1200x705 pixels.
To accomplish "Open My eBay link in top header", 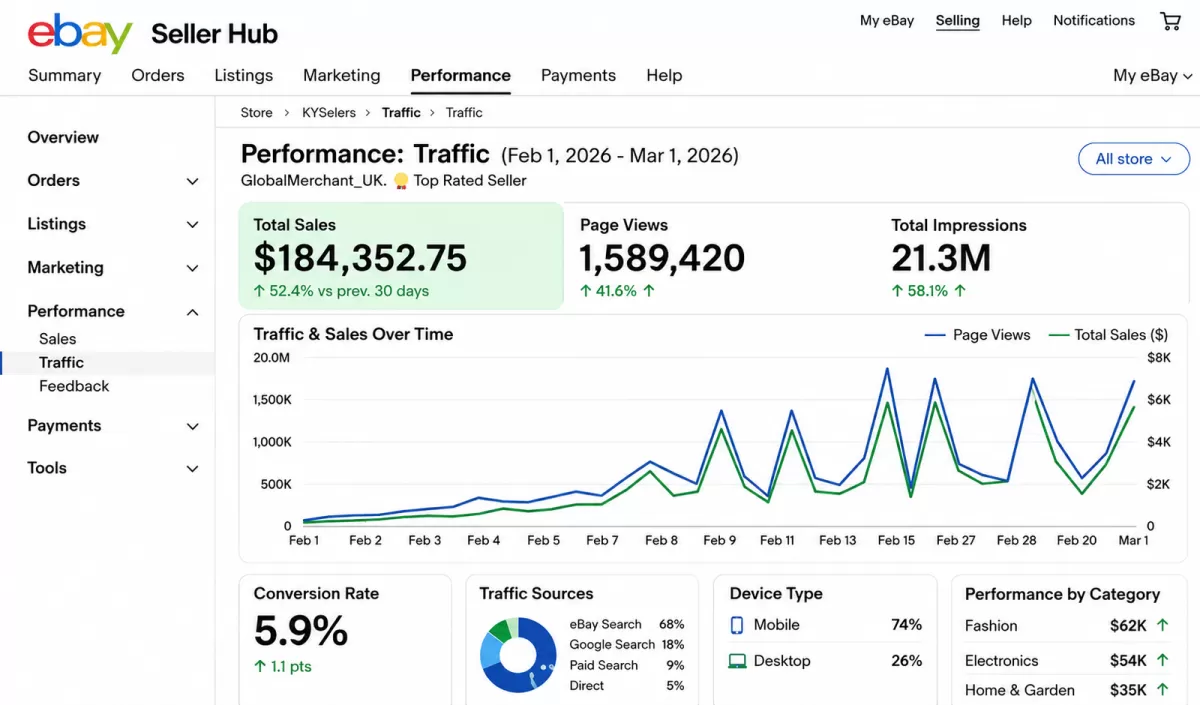I will (887, 20).
